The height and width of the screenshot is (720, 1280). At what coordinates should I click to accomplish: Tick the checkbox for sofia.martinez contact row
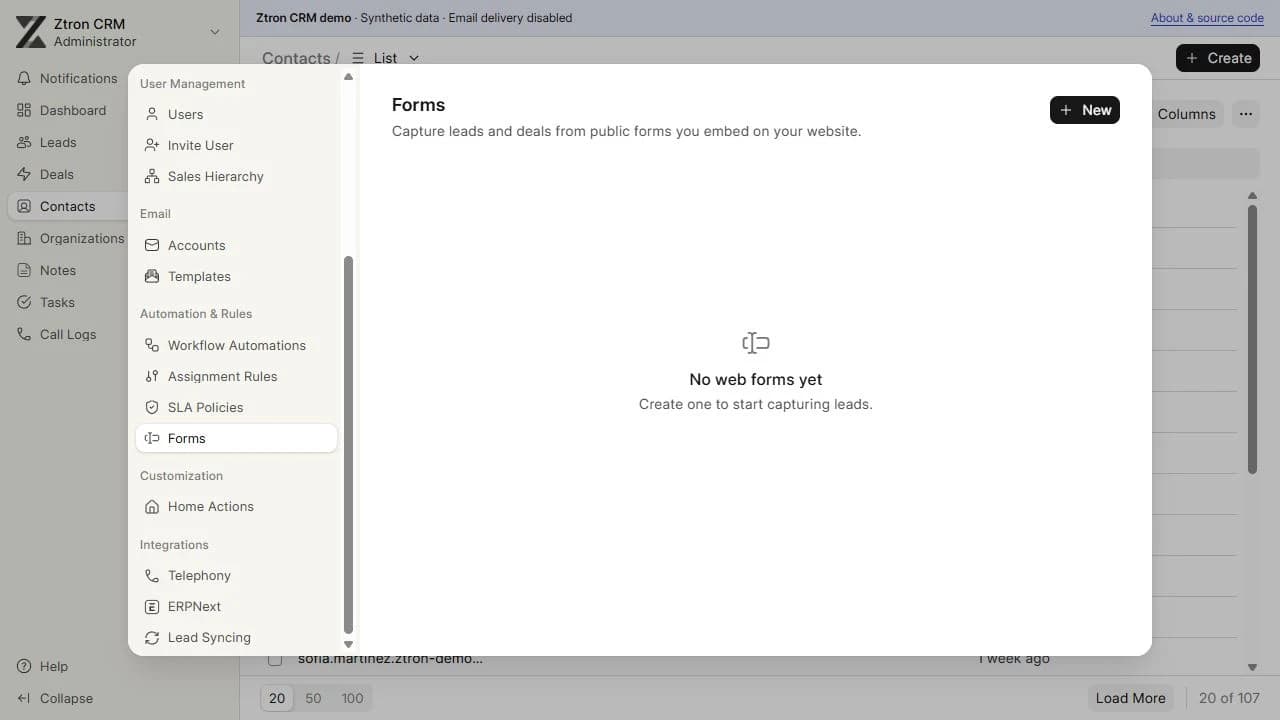click(x=275, y=659)
